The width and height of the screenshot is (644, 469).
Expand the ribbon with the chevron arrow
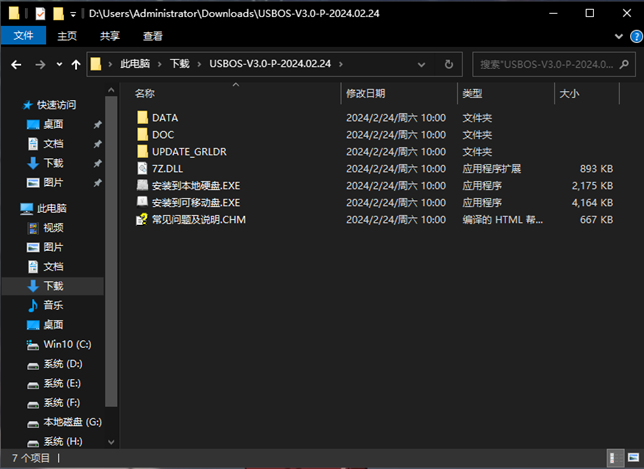(x=613, y=36)
